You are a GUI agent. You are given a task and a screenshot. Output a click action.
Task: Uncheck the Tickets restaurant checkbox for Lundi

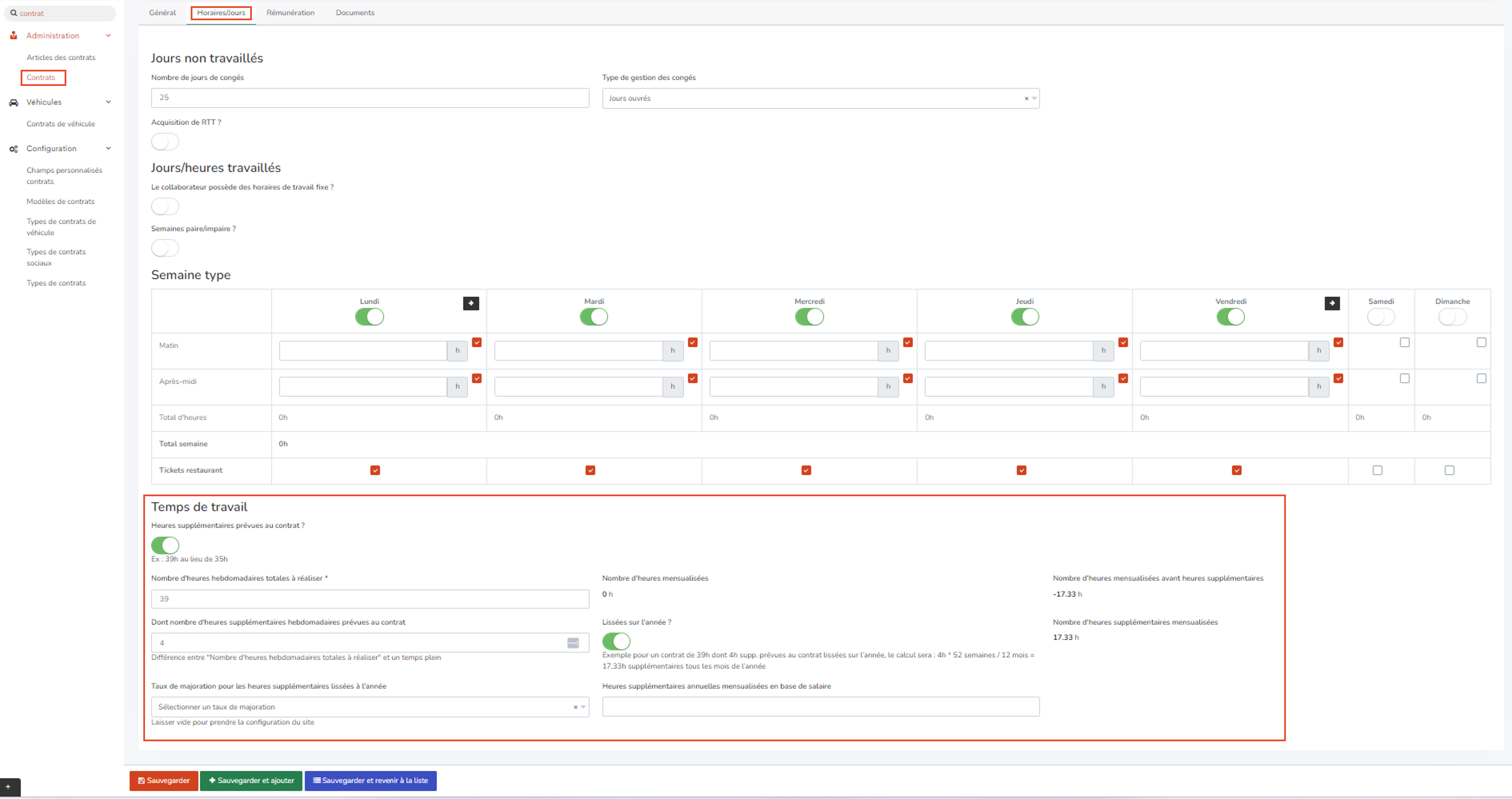click(x=375, y=470)
